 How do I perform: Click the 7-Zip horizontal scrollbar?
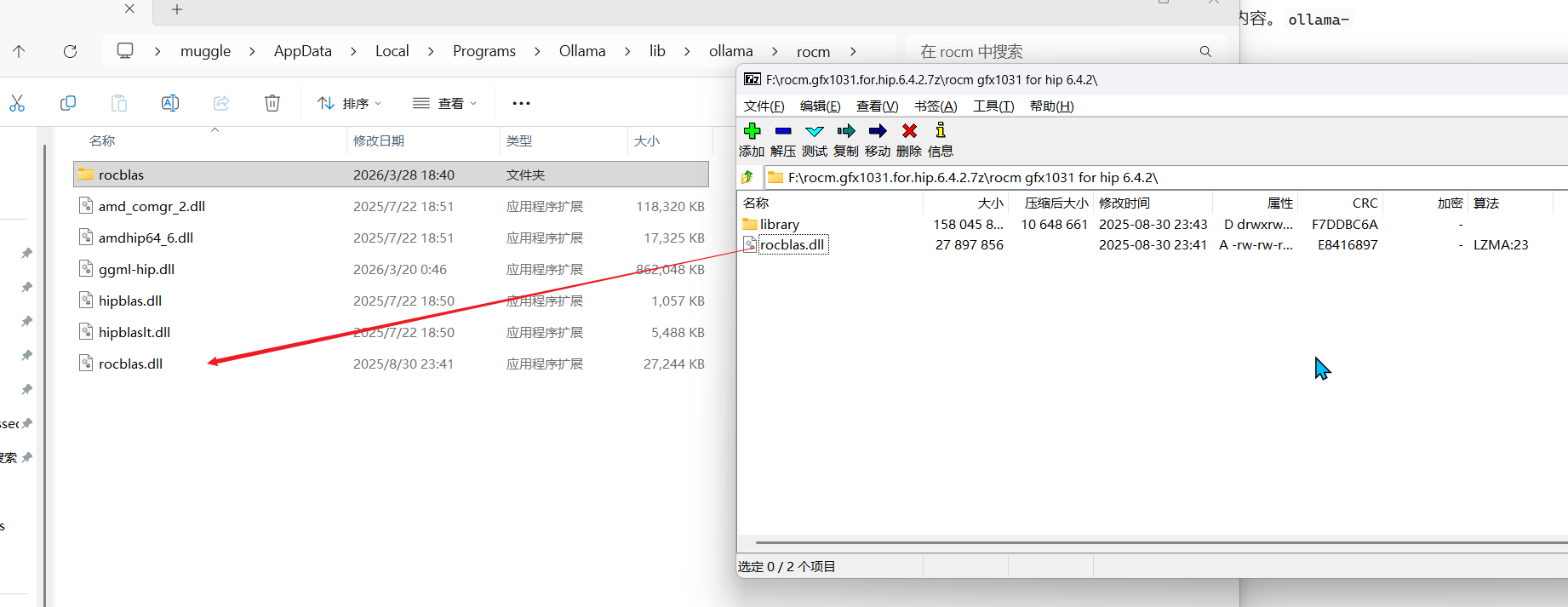pos(1161,542)
